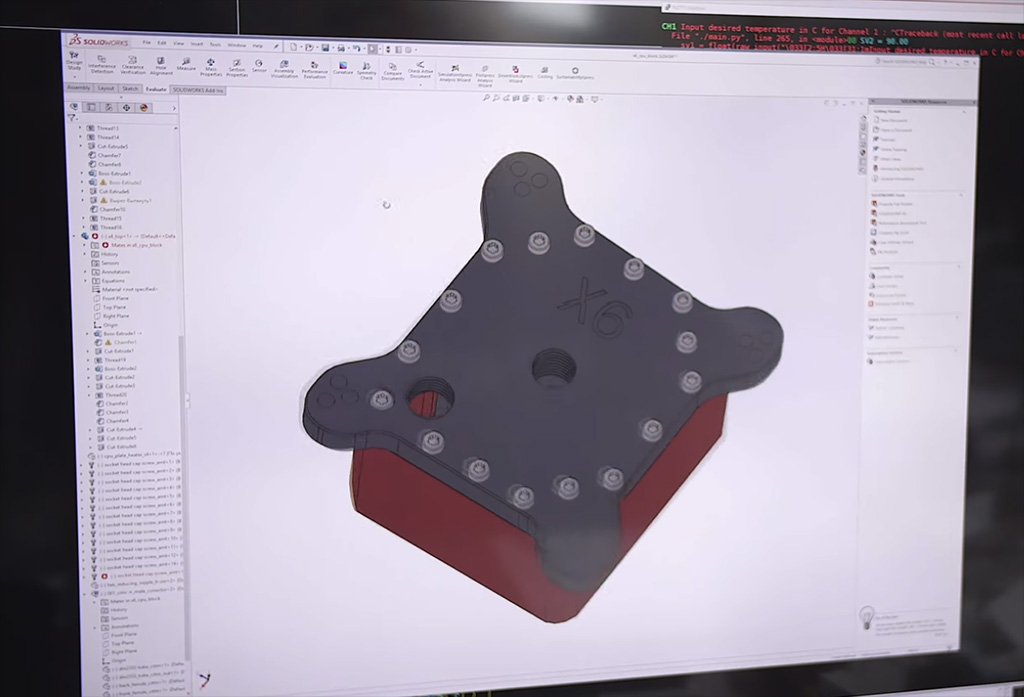Open Assembly Visualization
This screenshot has width=1024, height=697.
point(284,69)
